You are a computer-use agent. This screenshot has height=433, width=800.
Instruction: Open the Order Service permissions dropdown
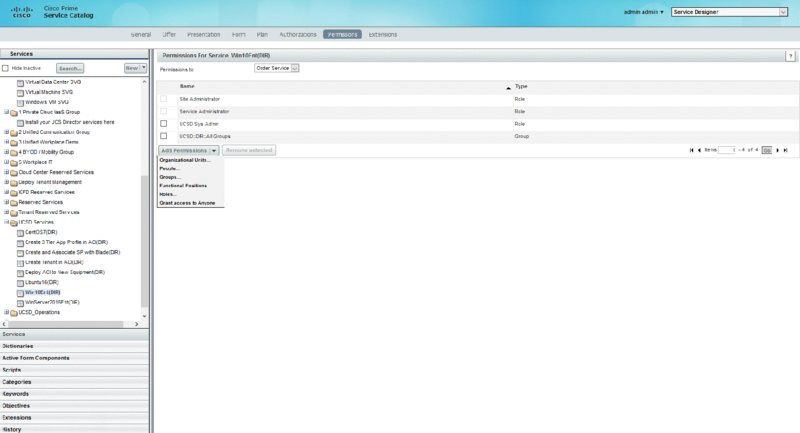277,68
